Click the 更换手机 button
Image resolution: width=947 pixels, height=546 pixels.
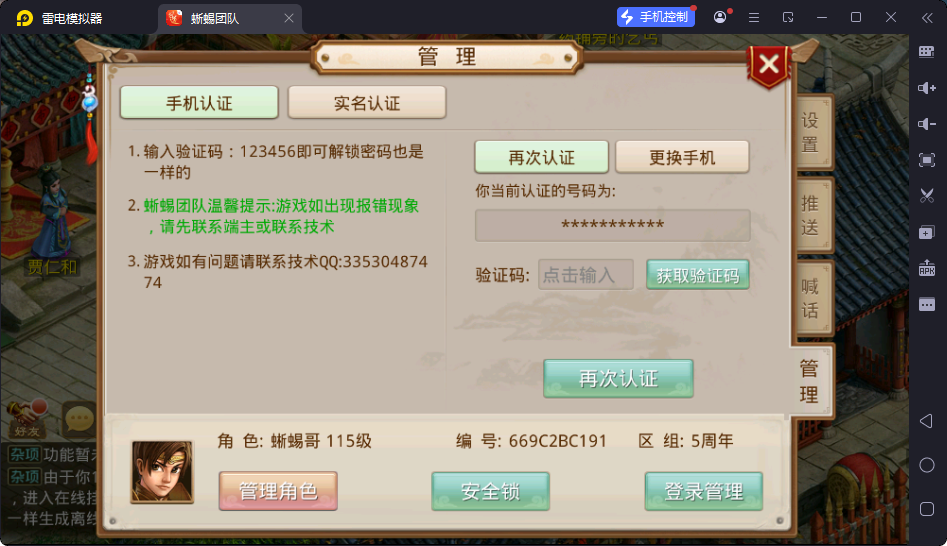click(x=682, y=158)
